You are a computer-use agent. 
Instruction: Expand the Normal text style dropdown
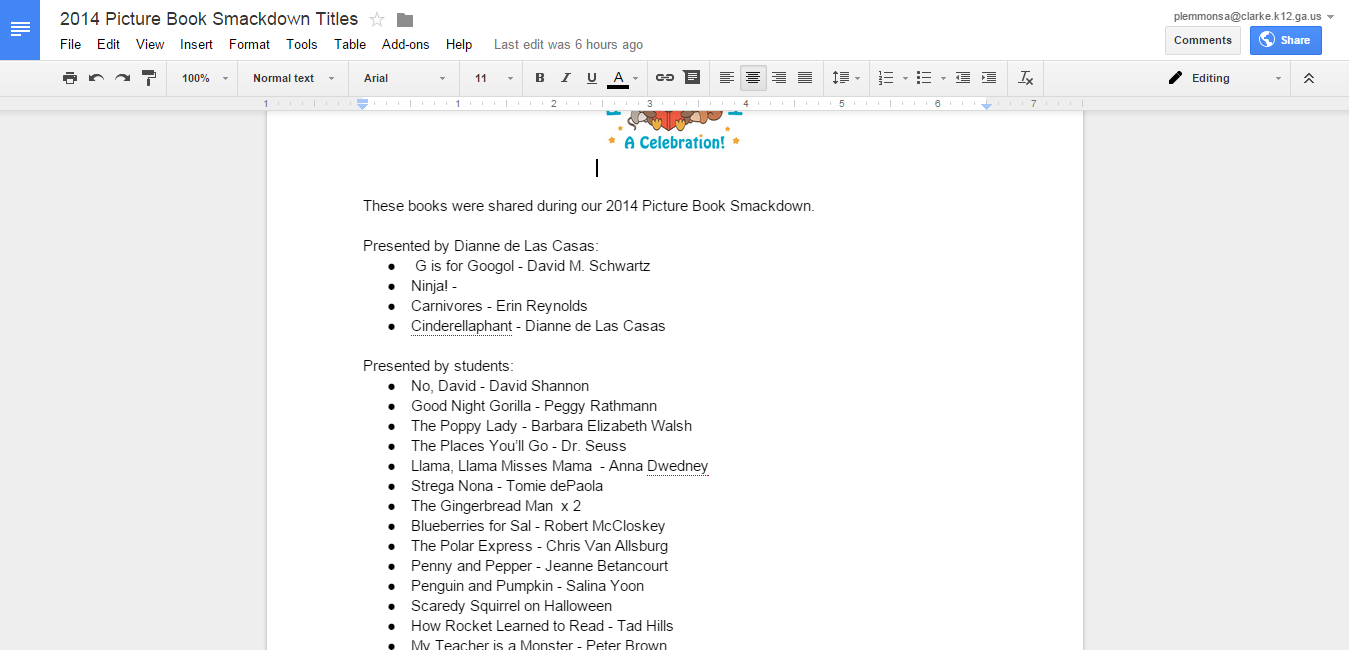tap(293, 78)
